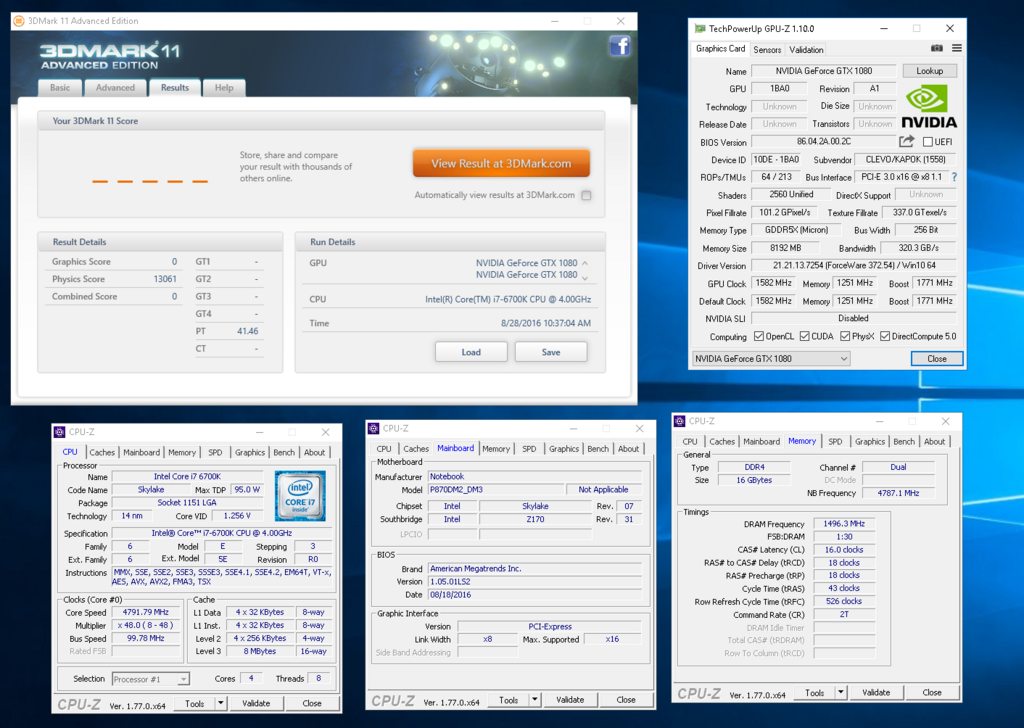The width and height of the screenshot is (1024, 728).
Task: Click View Result at 3DMark.com button
Action: (501, 163)
